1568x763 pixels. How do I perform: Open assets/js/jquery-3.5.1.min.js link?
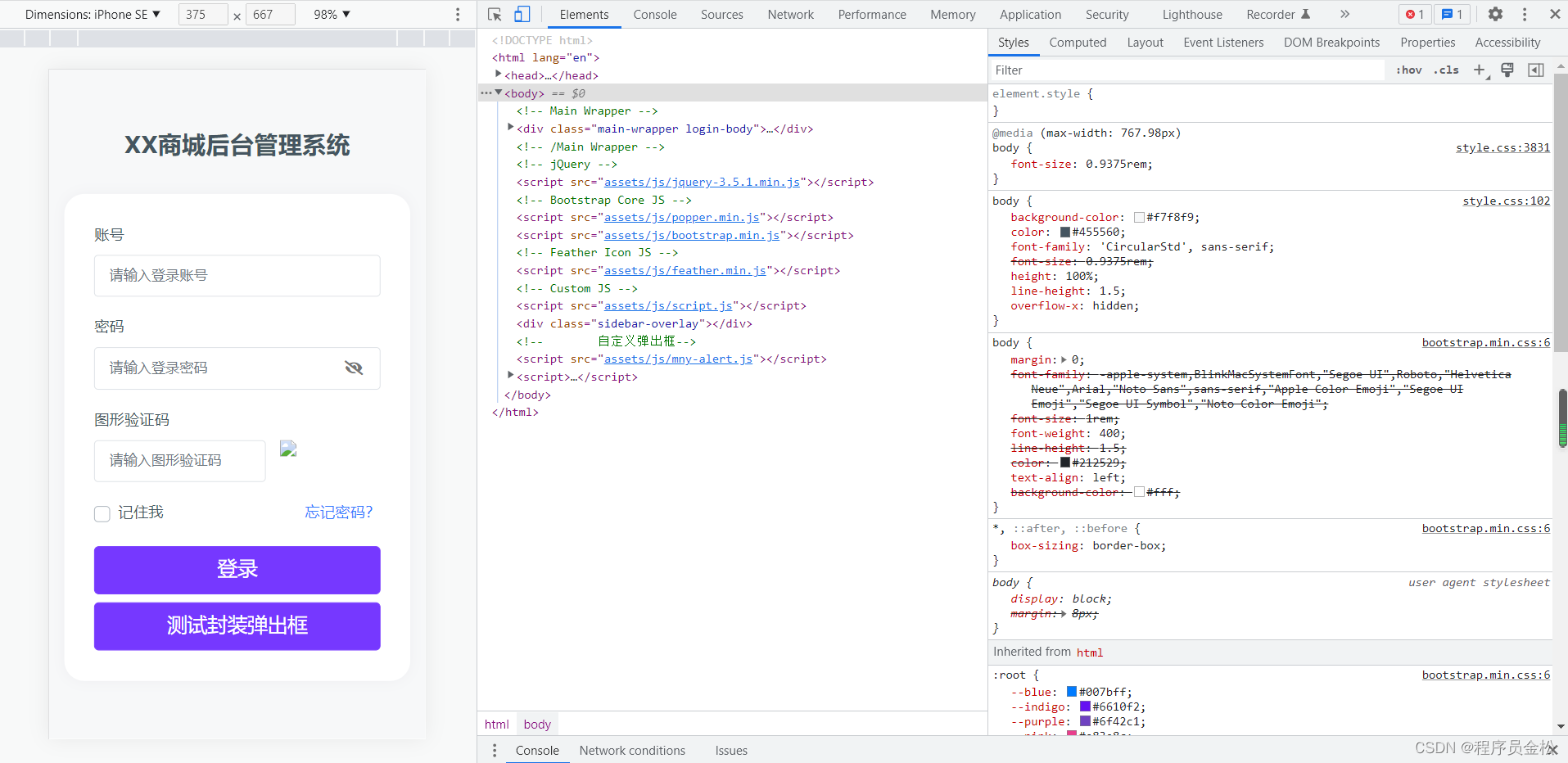(702, 182)
